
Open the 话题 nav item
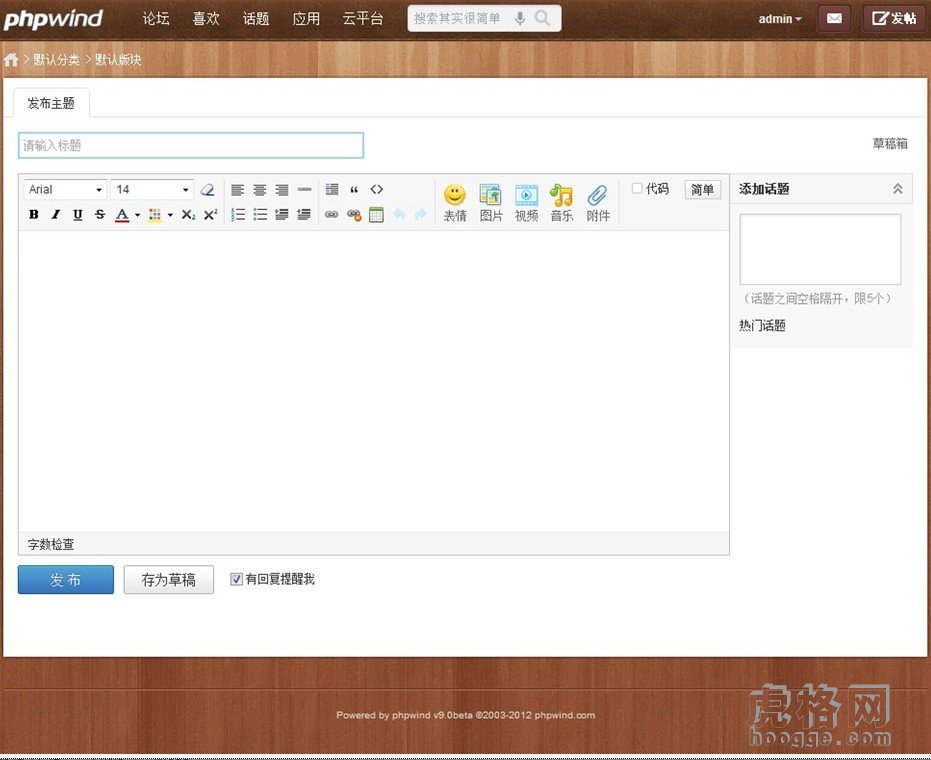(x=256, y=18)
